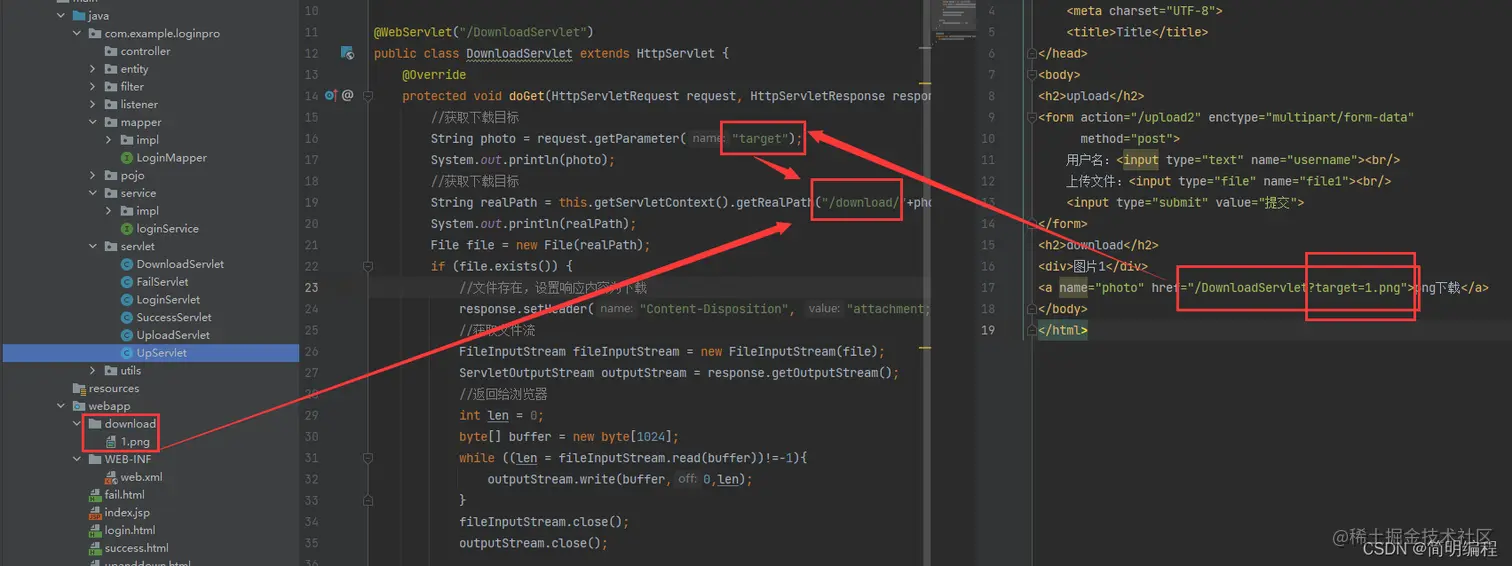
Task: Collapse the download folder
Action: click(x=77, y=424)
